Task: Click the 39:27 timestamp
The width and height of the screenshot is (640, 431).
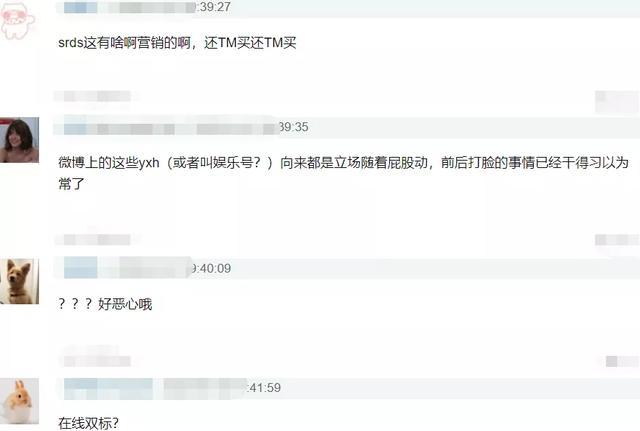Action: (213, 7)
